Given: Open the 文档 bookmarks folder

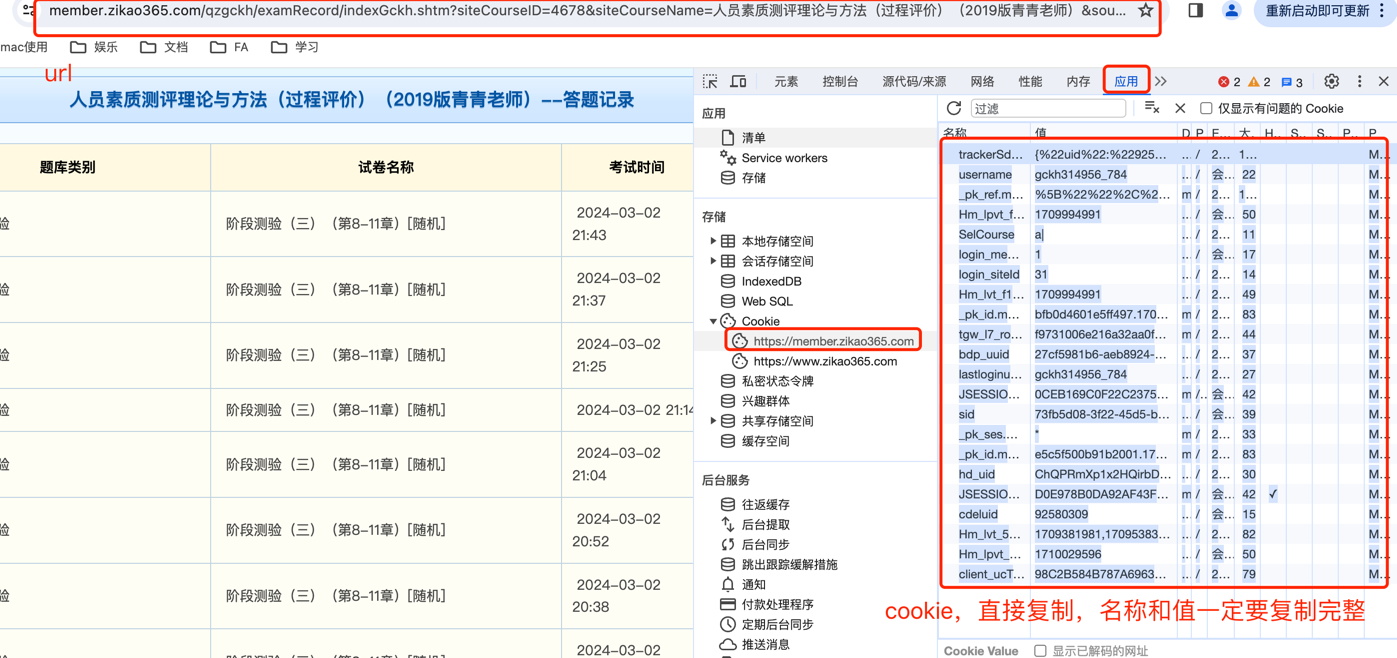Looking at the screenshot, I should (x=164, y=47).
